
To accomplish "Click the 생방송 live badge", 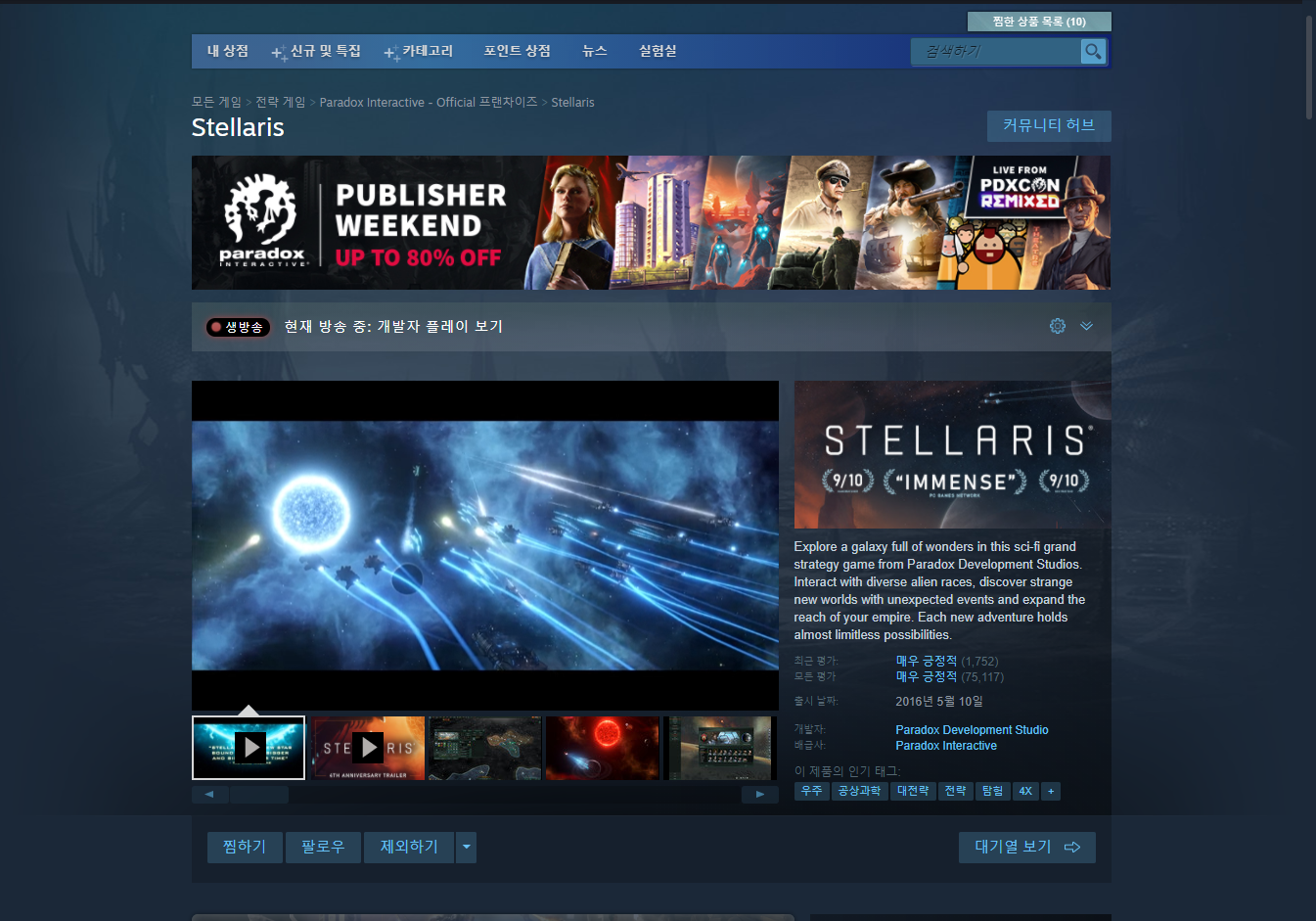I will tap(238, 327).
